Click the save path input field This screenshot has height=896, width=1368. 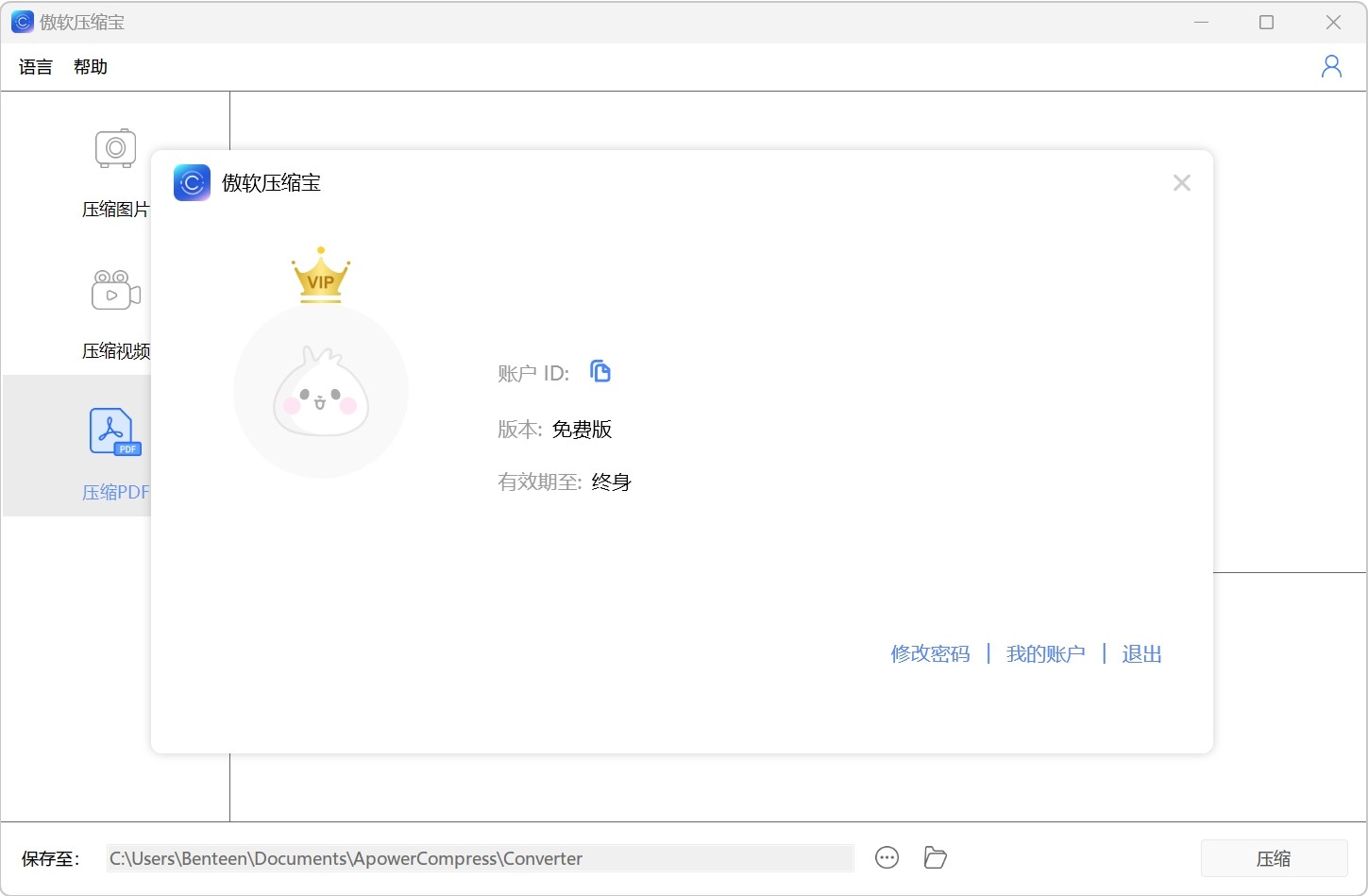coord(480,858)
